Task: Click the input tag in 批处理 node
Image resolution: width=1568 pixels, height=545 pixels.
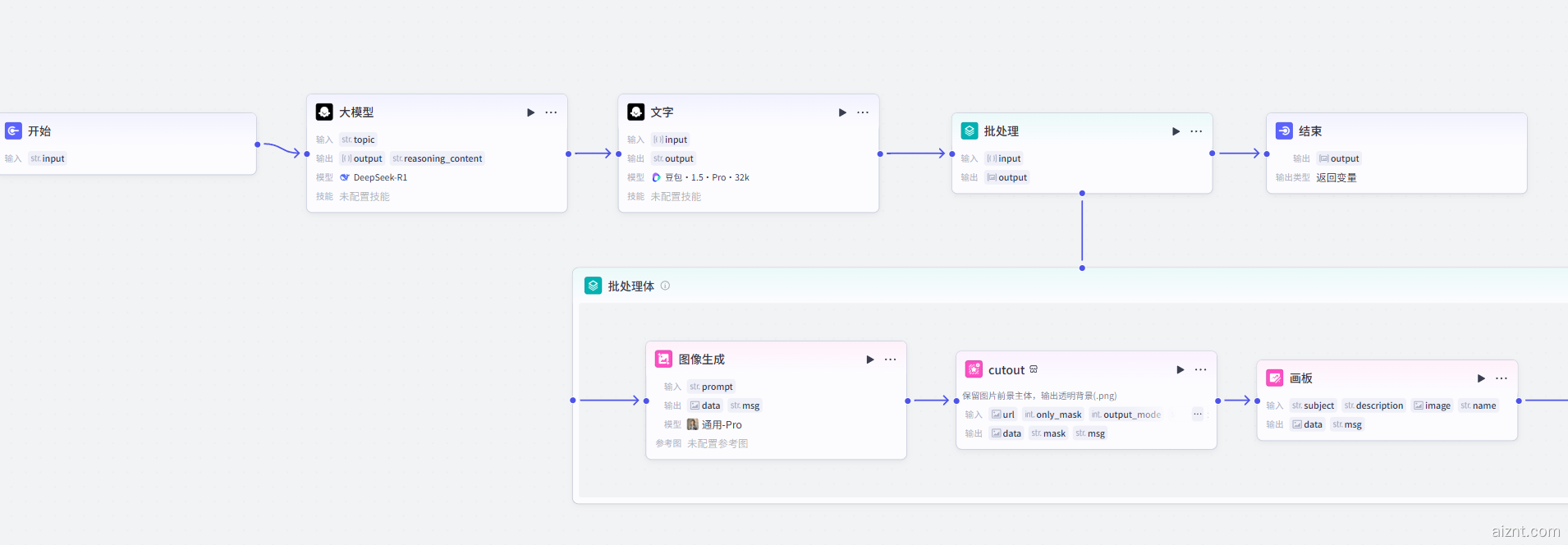Action: (1004, 158)
